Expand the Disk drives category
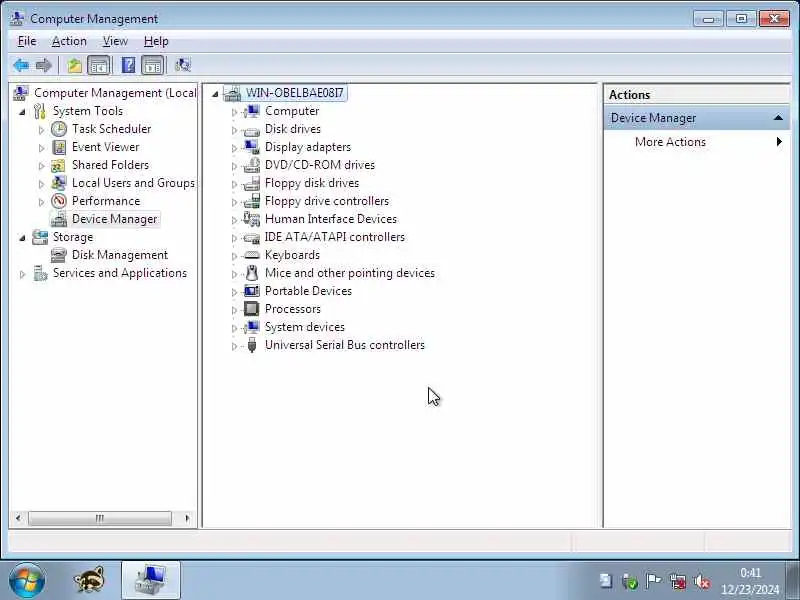The image size is (800, 600). (234, 130)
